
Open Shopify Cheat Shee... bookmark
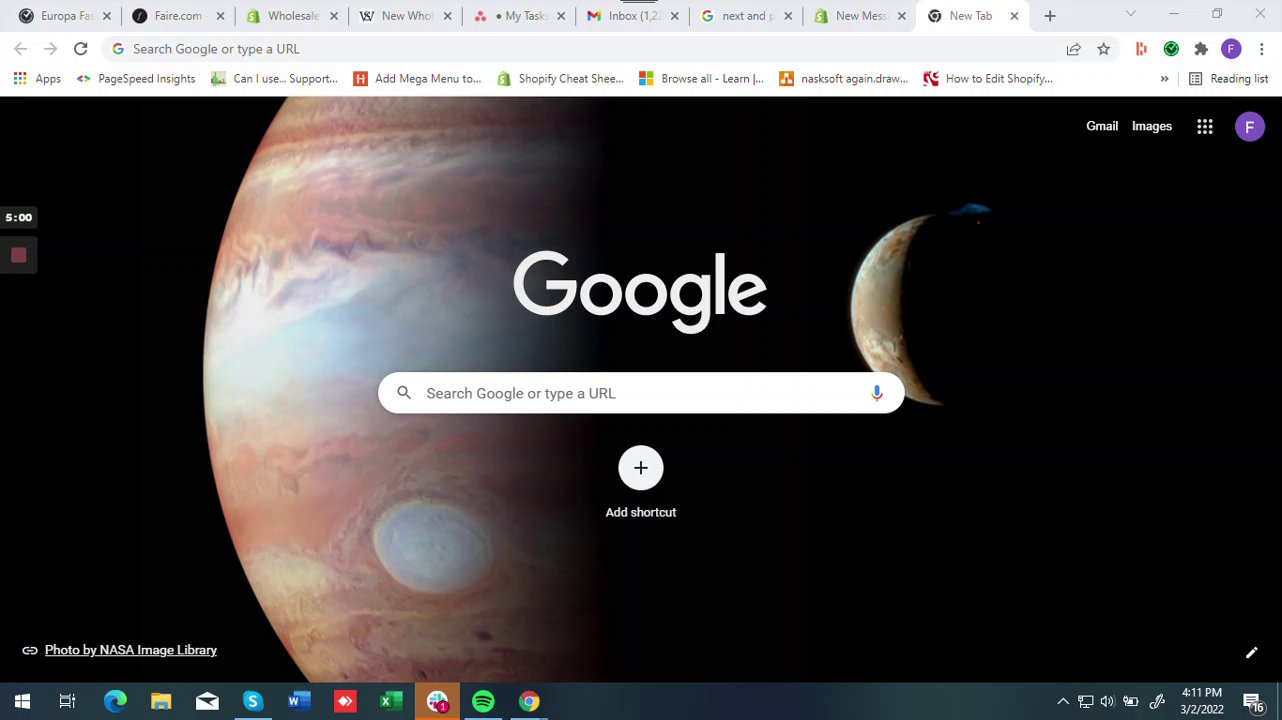coord(560,79)
